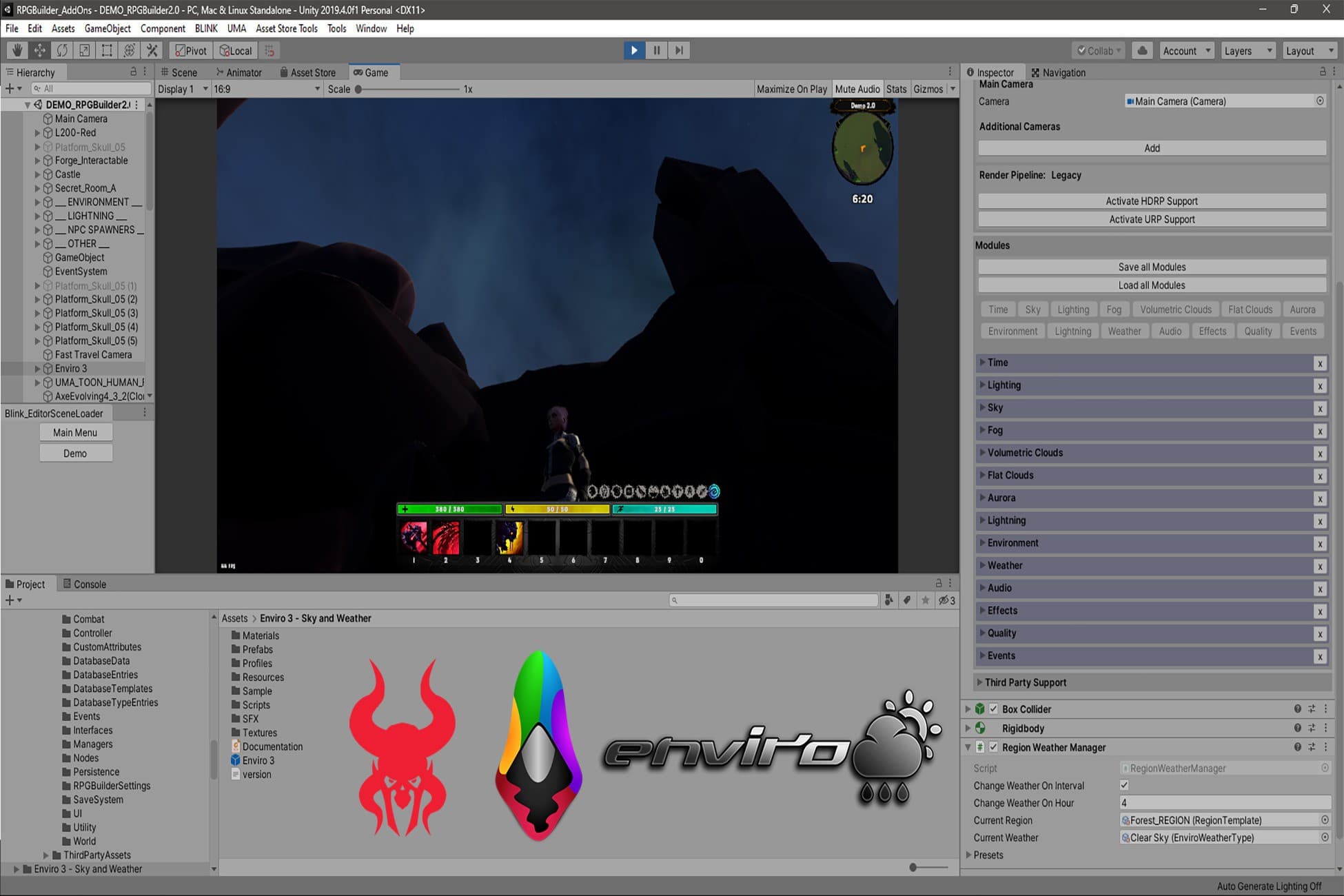Viewport: 1344px width, 896px height.
Task: Switch to the Animator tab
Action: [239, 72]
